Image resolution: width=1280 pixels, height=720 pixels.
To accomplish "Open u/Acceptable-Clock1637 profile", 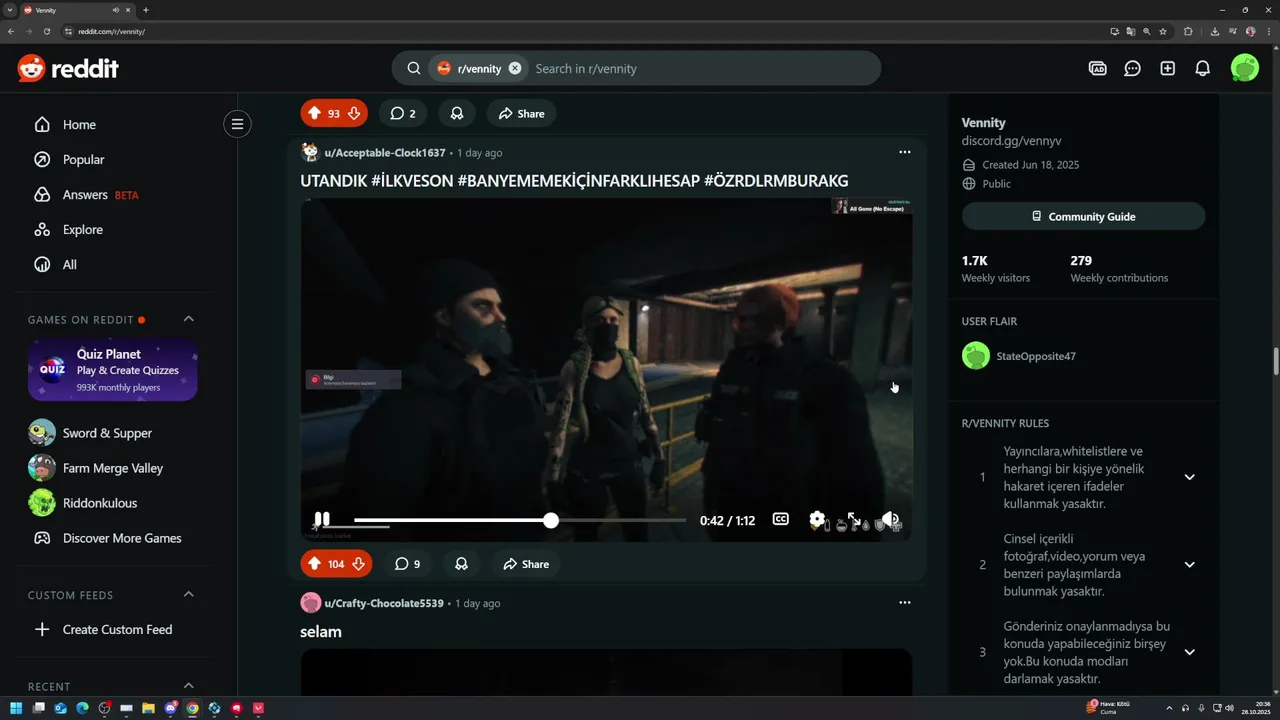I will (385, 153).
